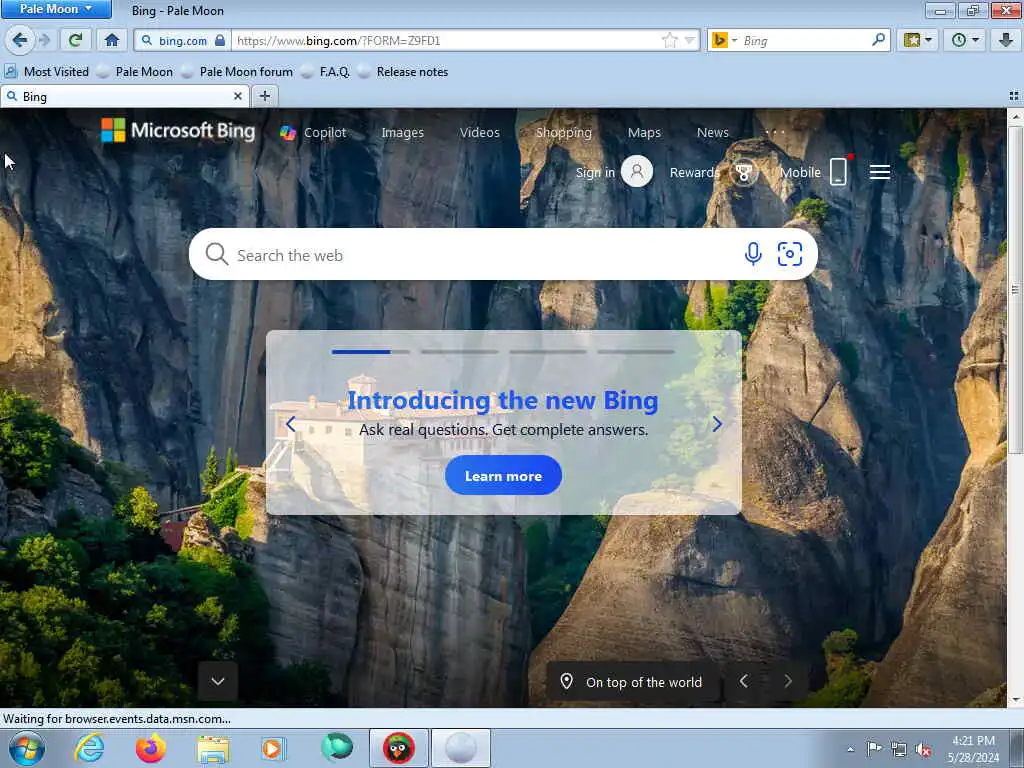This screenshot has height=768, width=1024.
Task: Click the muted volume tray icon
Action: [923, 750]
